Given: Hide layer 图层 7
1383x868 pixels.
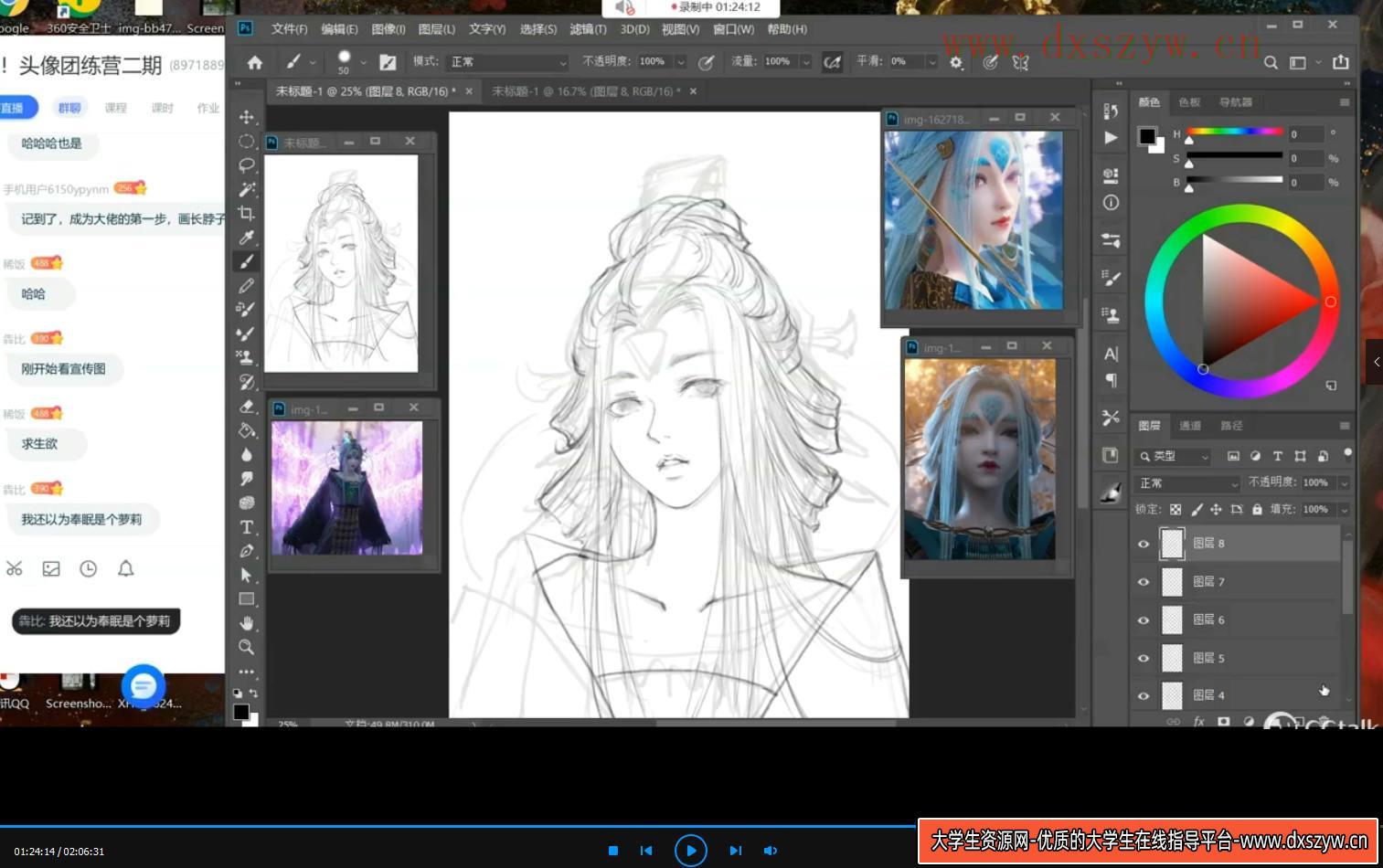Looking at the screenshot, I should pos(1143,582).
